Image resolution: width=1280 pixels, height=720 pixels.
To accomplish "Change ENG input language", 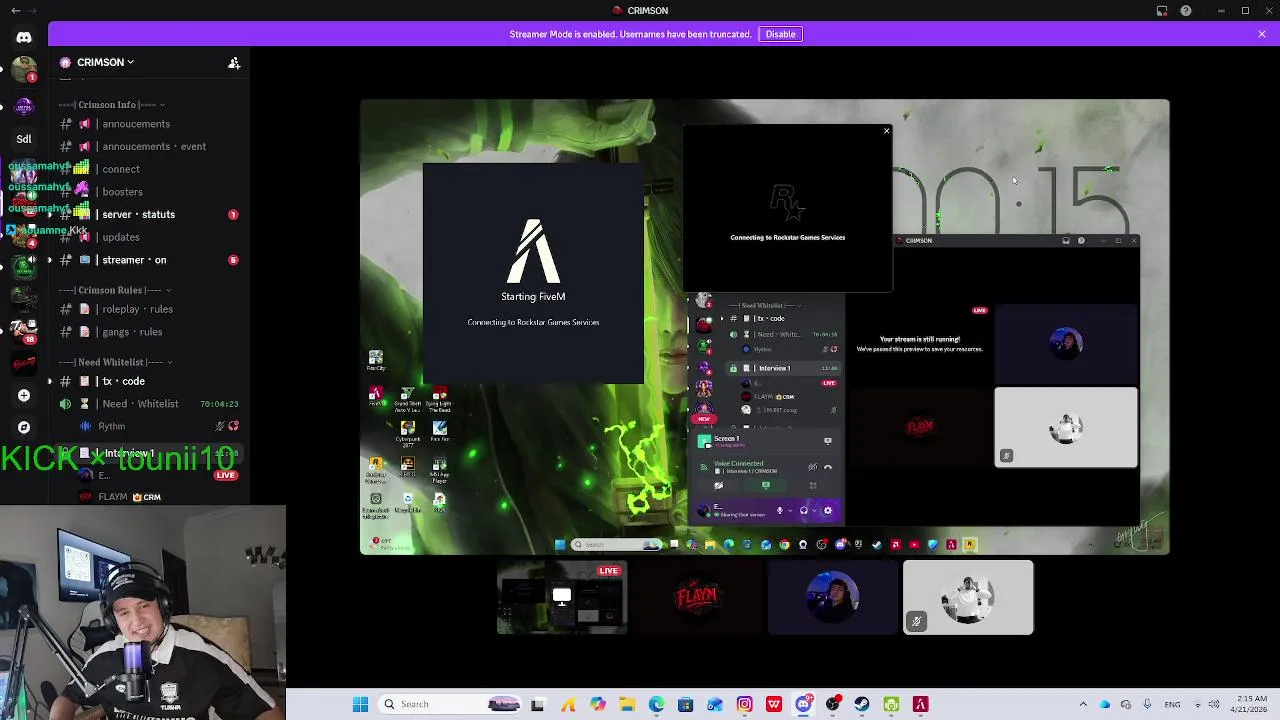I will (1173, 704).
